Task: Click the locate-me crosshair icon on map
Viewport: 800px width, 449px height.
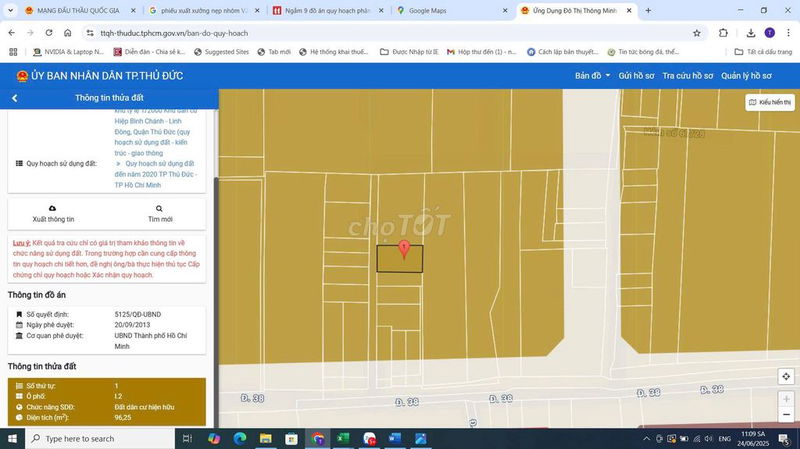Action: [786, 376]
